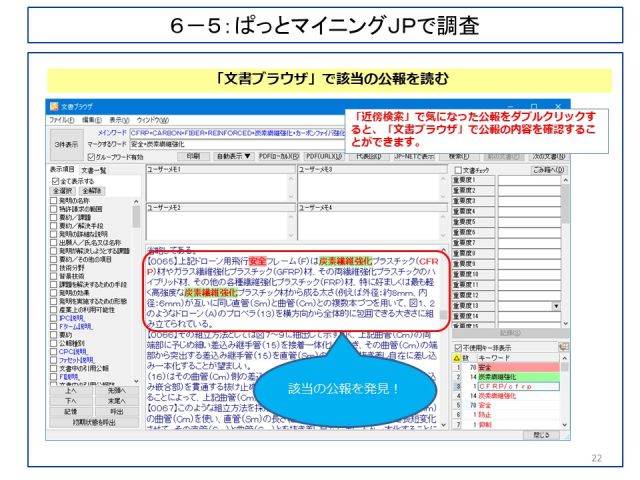Click the 記憶 button in left panel
This screenshot has width=640, height=480.
click(71, 412)
